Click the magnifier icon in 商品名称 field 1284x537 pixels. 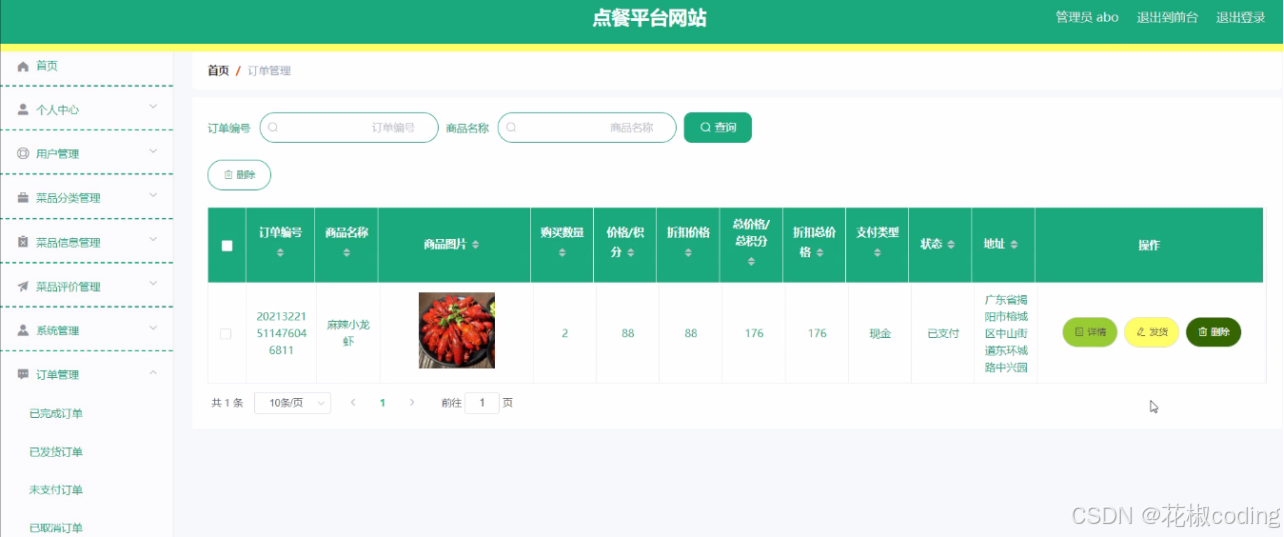(x=511, y=128)
